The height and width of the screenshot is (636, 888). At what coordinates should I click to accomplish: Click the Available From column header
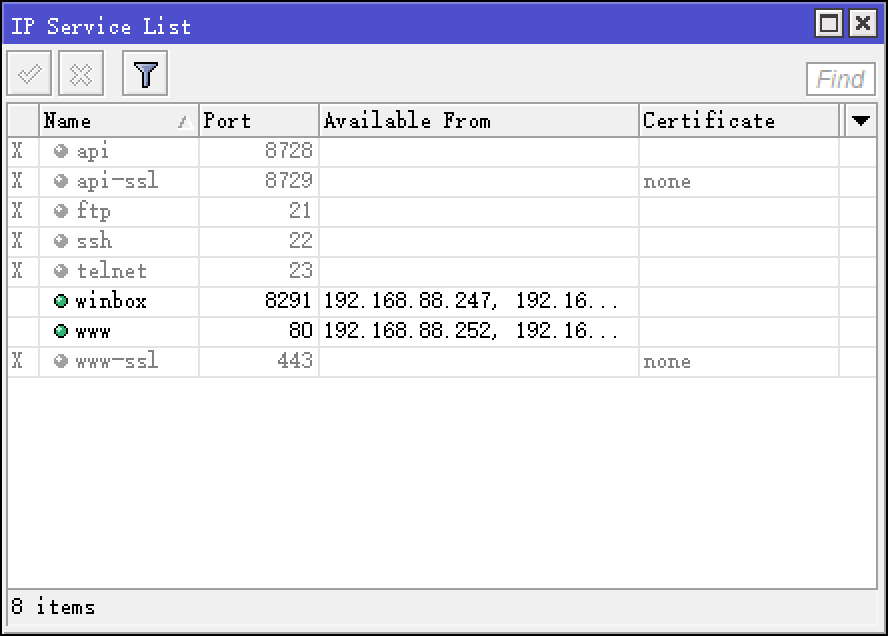tap(478, 121)
